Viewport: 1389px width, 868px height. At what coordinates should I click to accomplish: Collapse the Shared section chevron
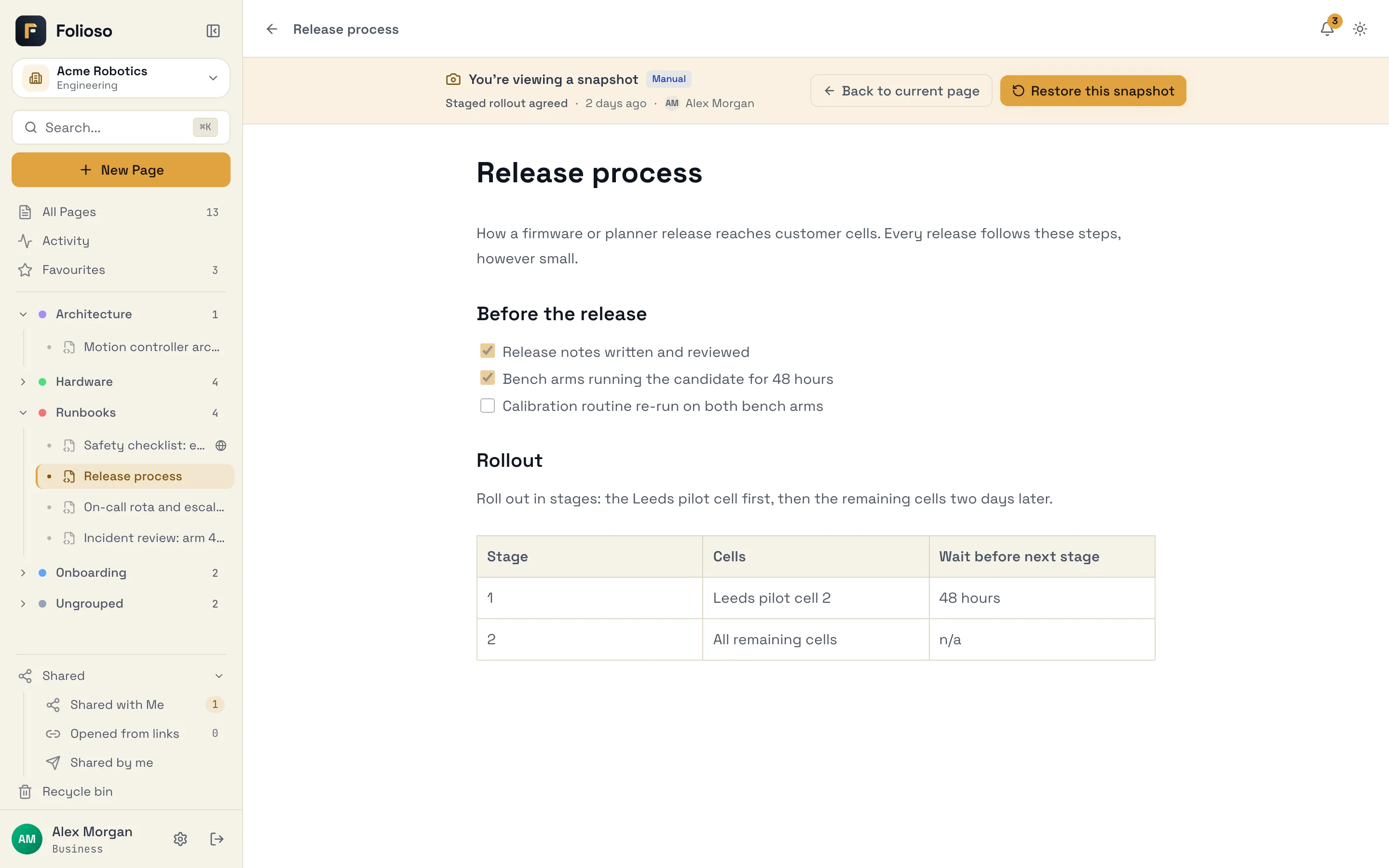click(x=218, y=676)
